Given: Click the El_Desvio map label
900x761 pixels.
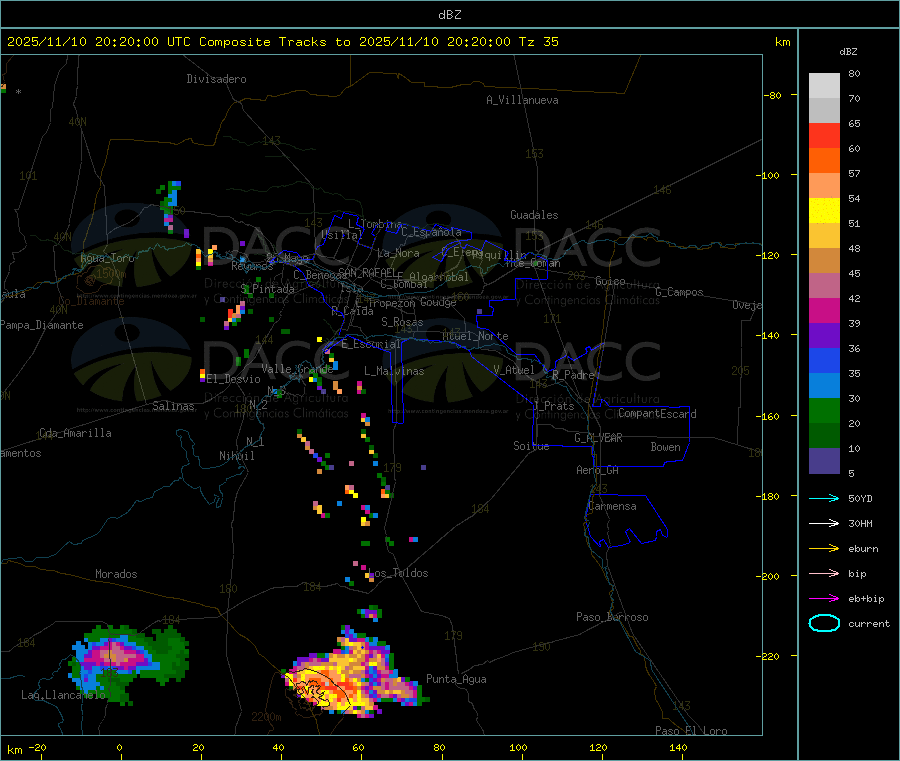Looking at the screenshot, I should 234,379.
